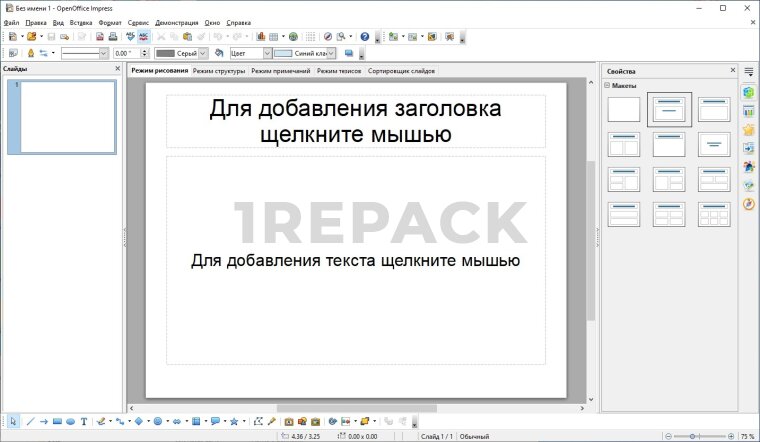Switch to Режим структуры tab
Viewport: 760px width, 442px height.
(x=219, y=72)
